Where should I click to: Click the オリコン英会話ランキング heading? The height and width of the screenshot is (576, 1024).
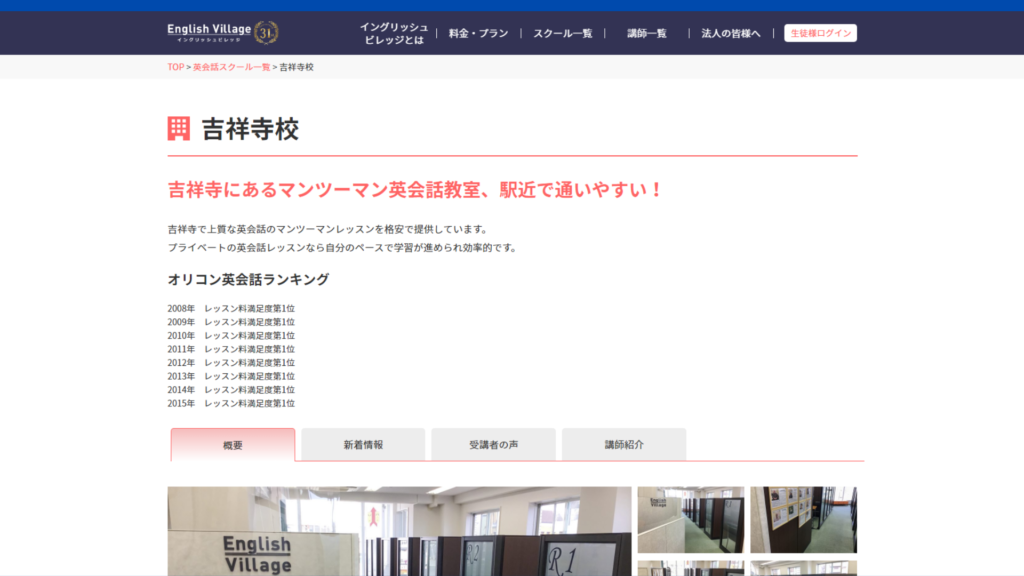click(248, 280)
